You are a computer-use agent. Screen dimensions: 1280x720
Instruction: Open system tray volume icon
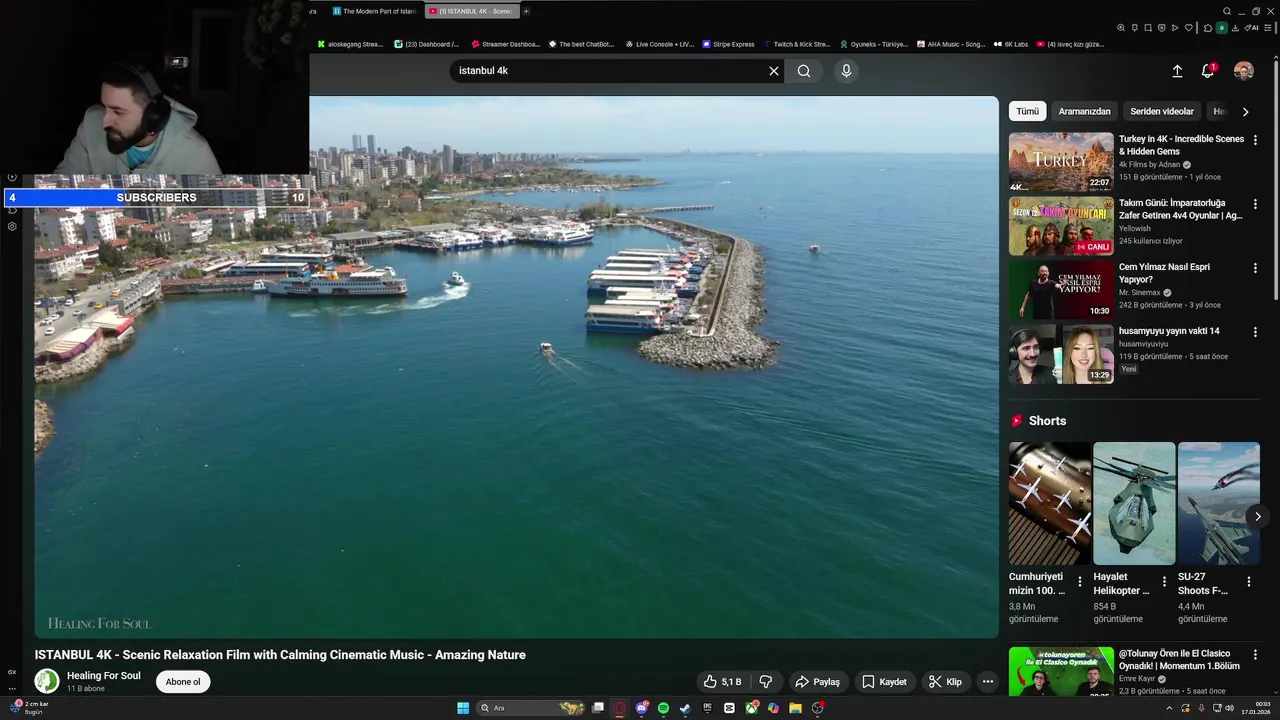(x=1229, y=708)
